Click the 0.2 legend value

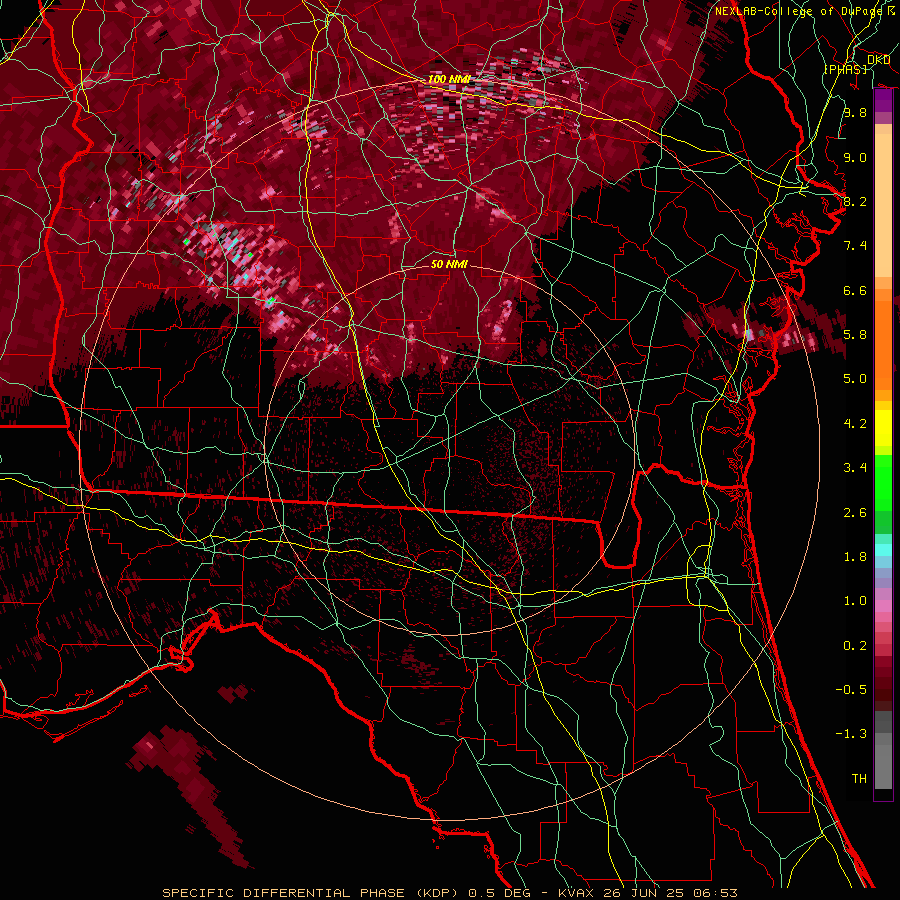click(x=855, y=646)
